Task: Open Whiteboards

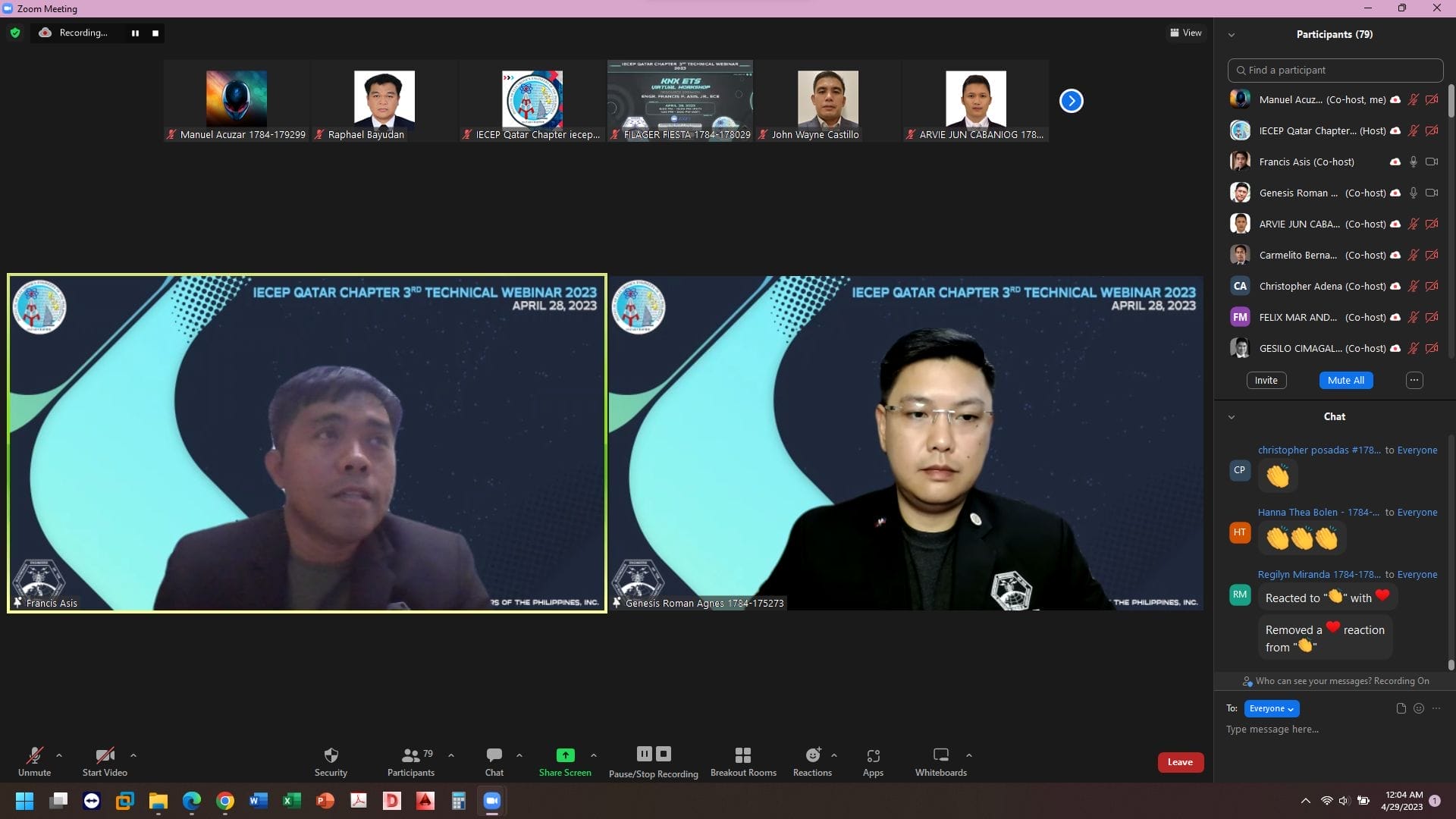Action: (x=941, y=761)
